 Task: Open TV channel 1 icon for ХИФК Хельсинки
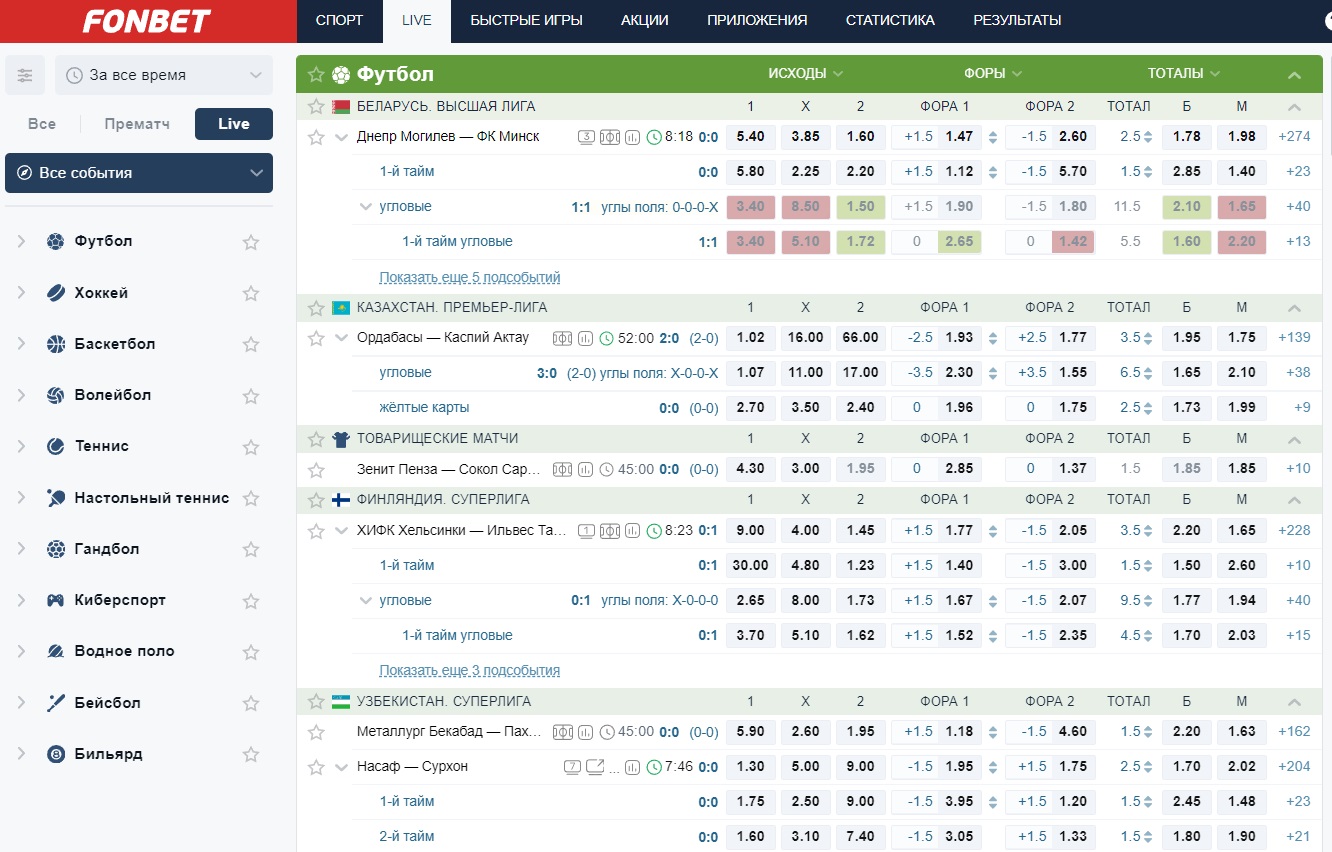click(587, 531)
